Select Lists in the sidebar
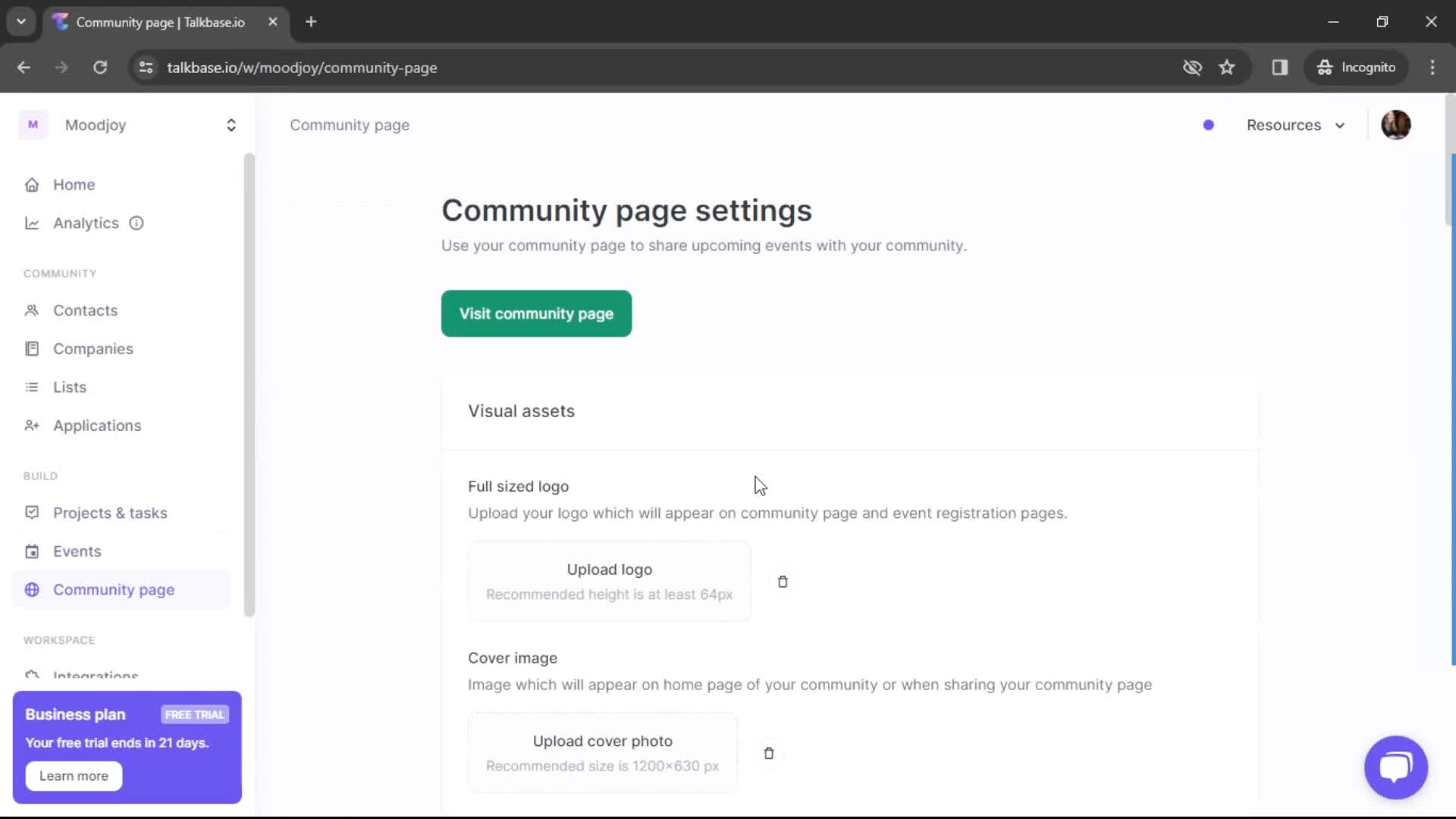 coord(70,387)
